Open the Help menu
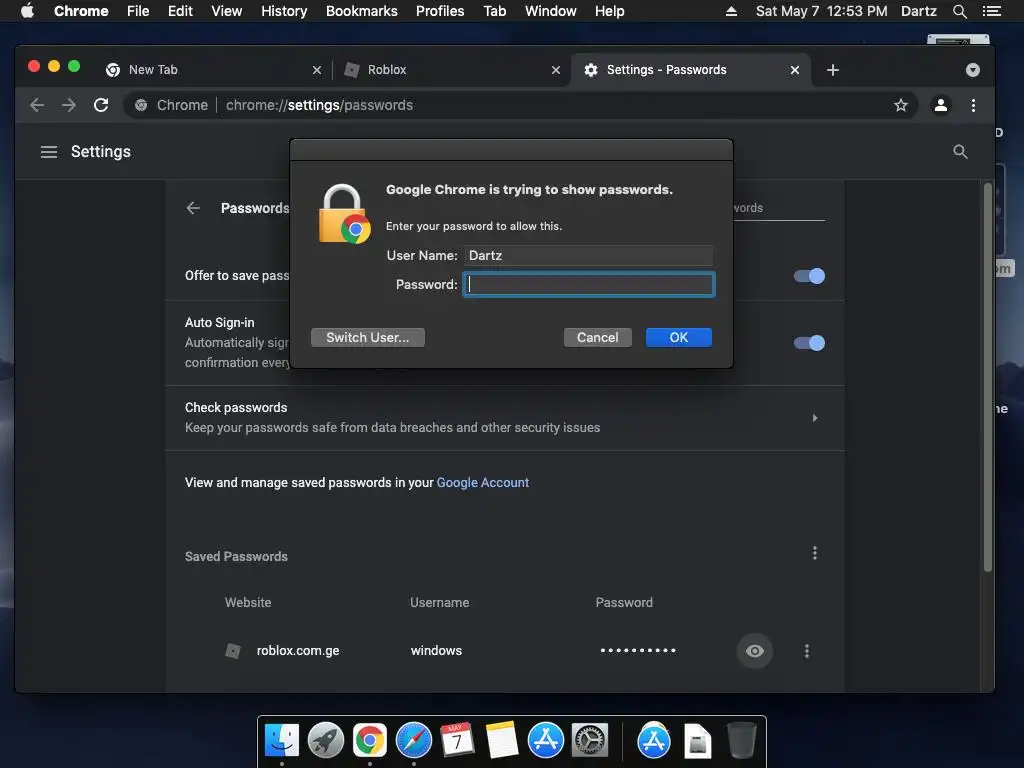This screenshot has width=1024, height=768. (x=609, y=11)
